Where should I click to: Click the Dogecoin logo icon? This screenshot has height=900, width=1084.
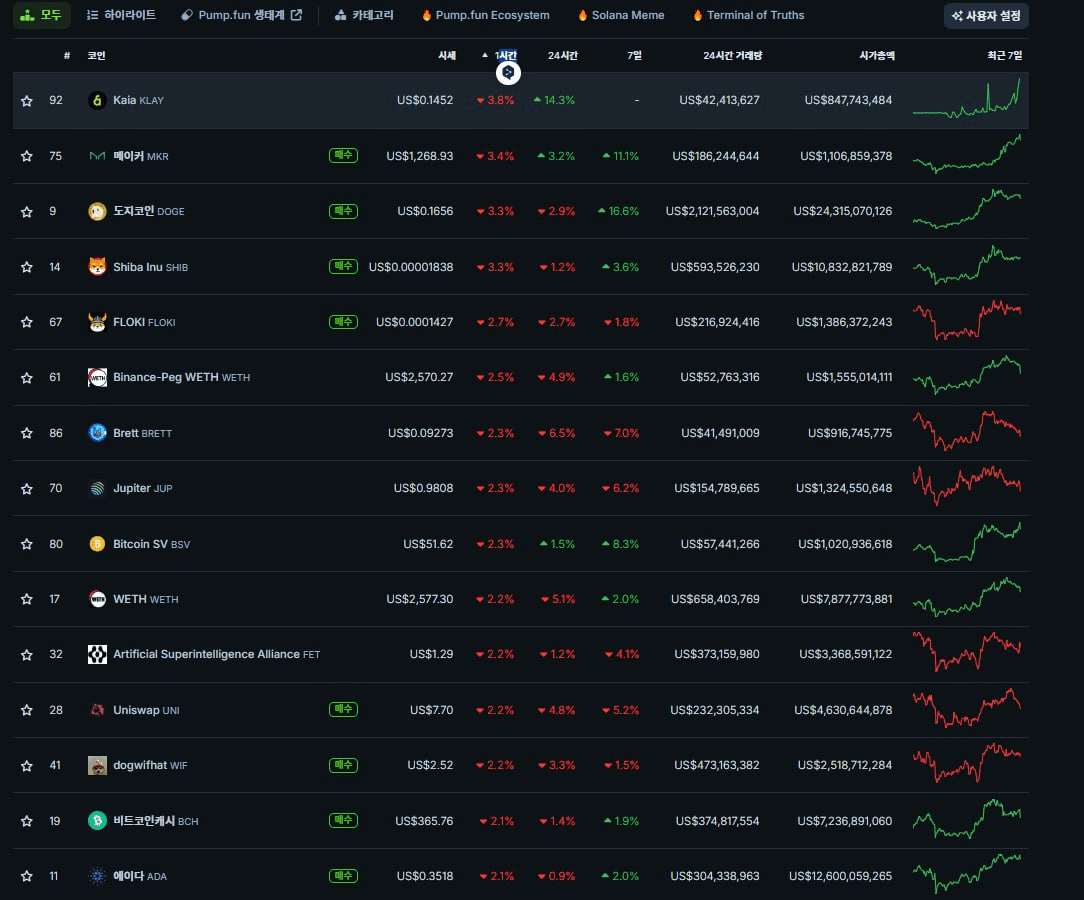point(97,212)
